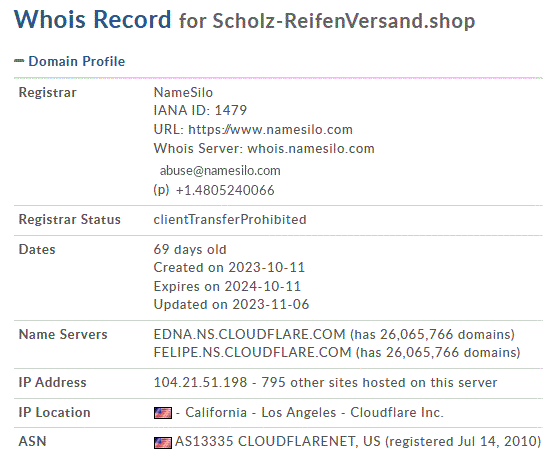Viewport: 544px width, 458px height.
Task: Click the registrar phone number +1.4805240066
Action: (225, 190)
